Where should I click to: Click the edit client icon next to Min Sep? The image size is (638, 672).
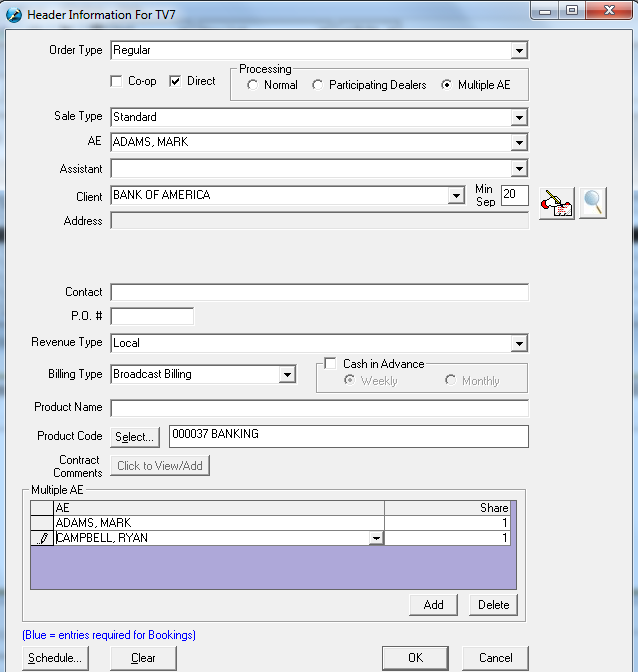556,203
